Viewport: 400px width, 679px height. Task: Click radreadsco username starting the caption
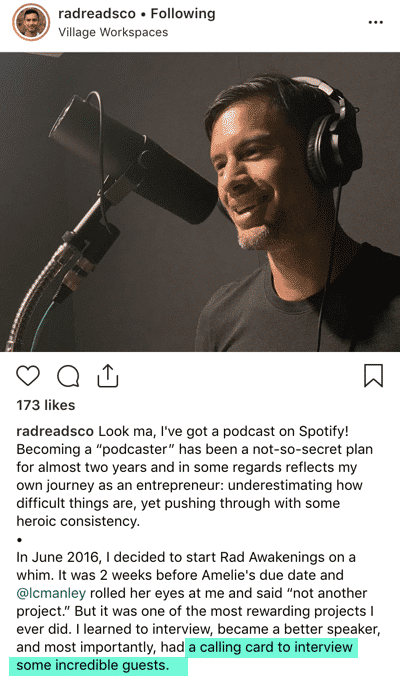coord(55,431)
